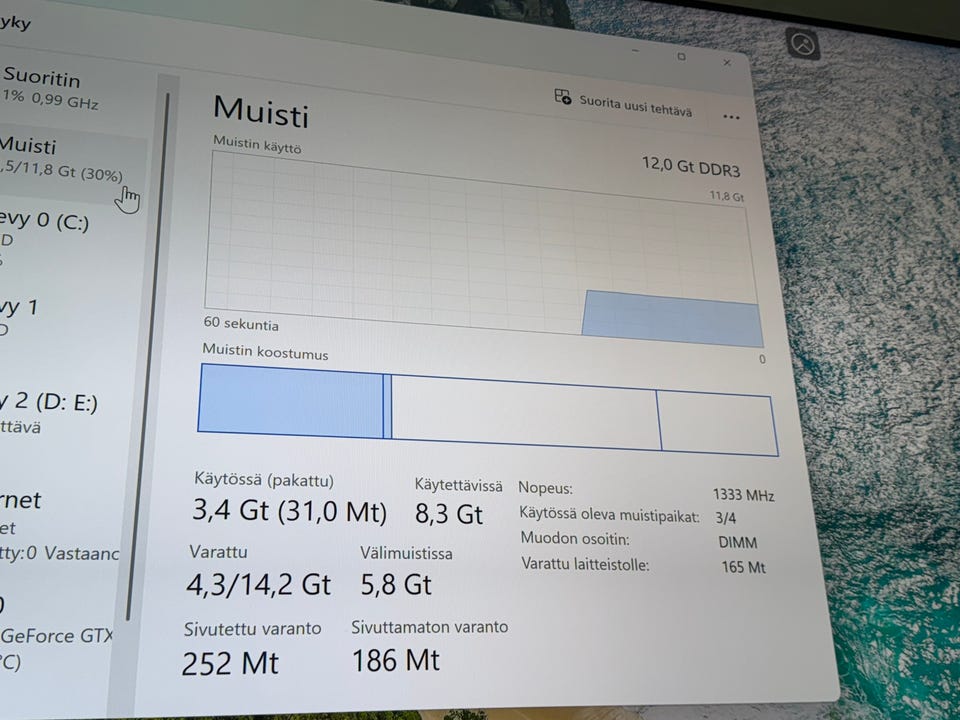Select the Suoritin (CPU) performance item
The height and width of the screenshot is (720, 960).
(52, 88)
